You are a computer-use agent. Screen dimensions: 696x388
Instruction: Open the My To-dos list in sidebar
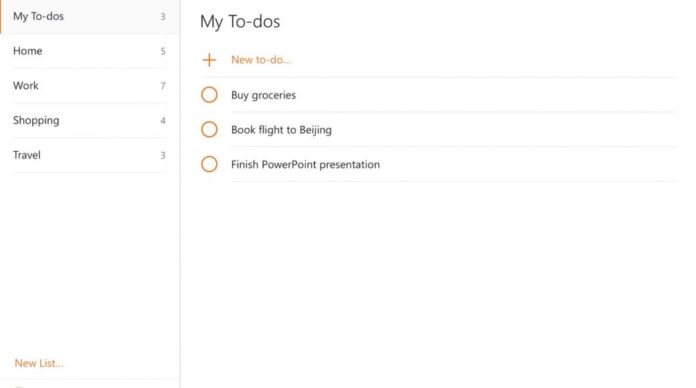(90, 16)
